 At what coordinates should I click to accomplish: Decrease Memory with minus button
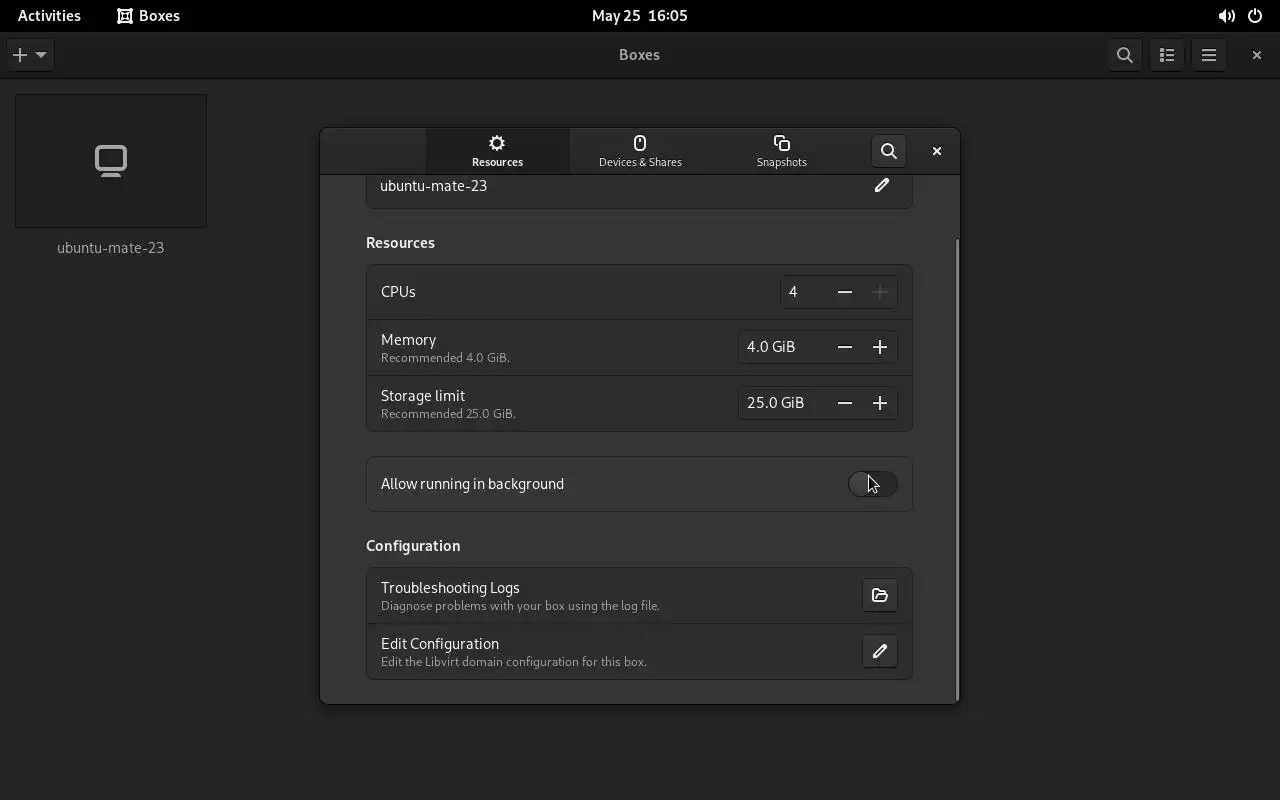(845, 347)
